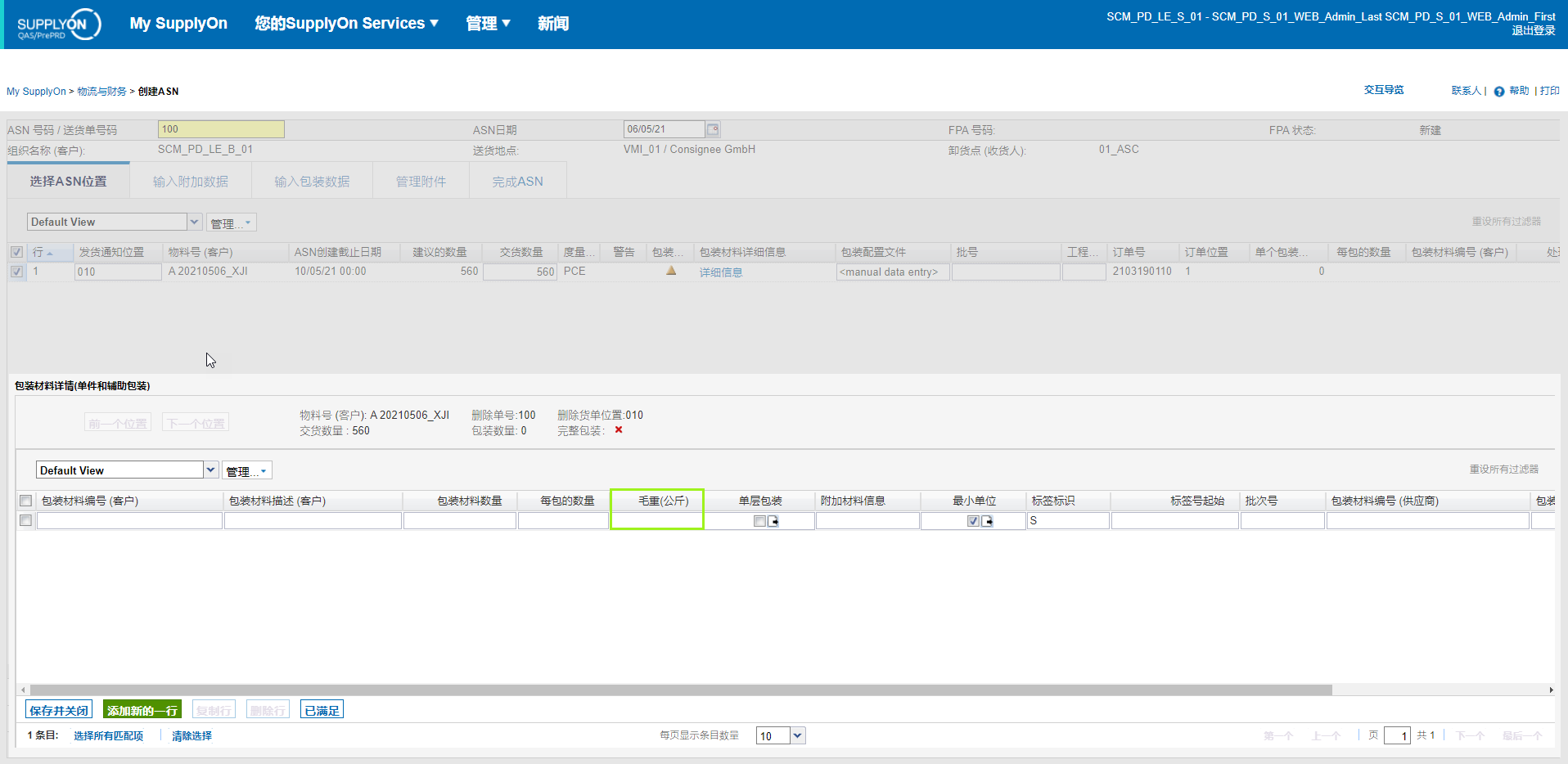Click the page number input field
The image size is (1568, 764).
point(1397,735)
